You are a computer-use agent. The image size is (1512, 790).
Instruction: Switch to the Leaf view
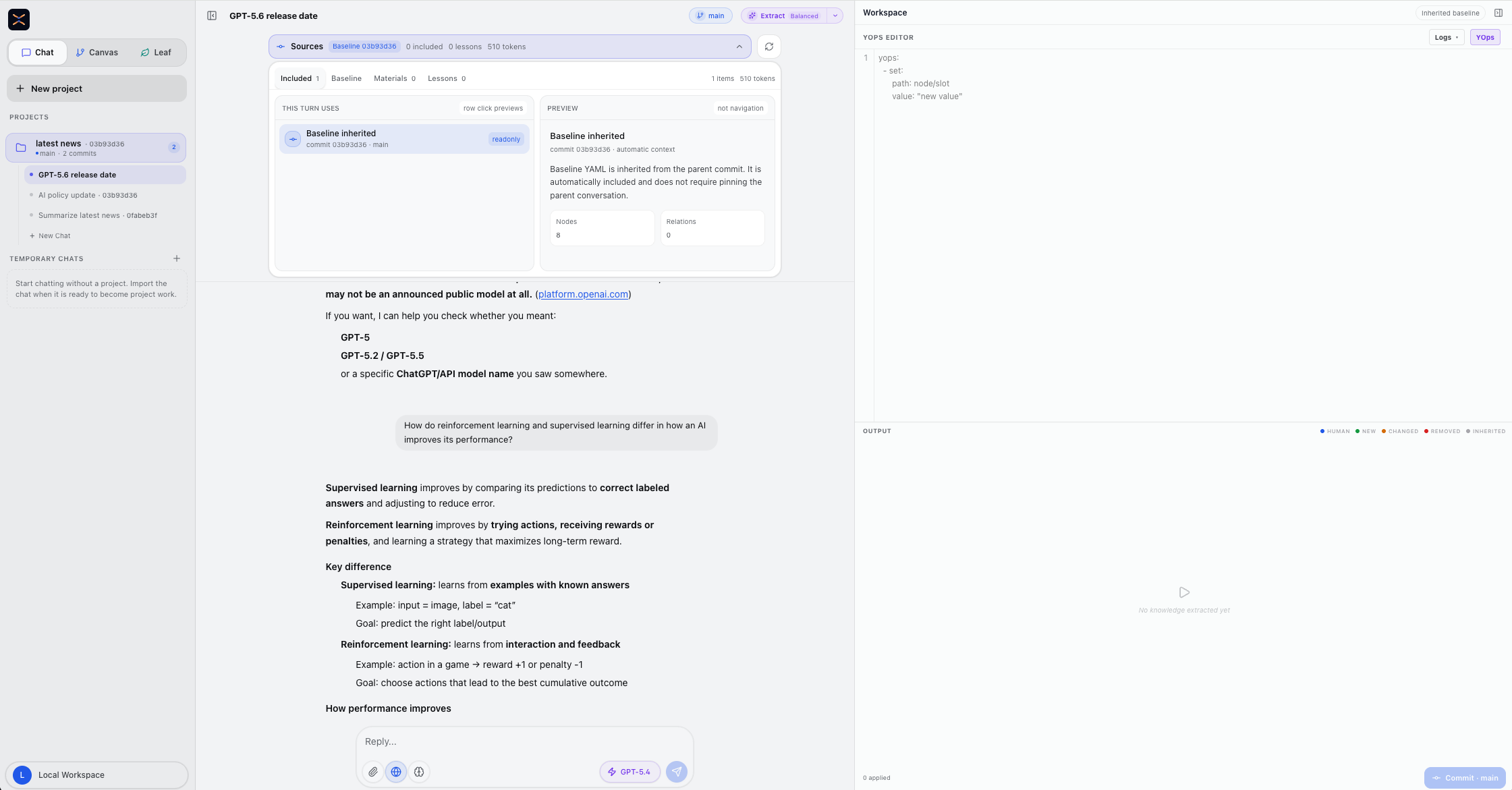coord(156,53)
